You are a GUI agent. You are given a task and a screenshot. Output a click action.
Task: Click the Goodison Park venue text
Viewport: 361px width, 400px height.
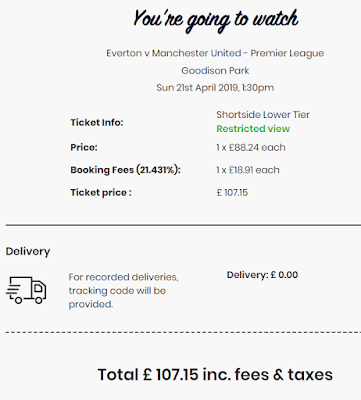coord(215,71)
